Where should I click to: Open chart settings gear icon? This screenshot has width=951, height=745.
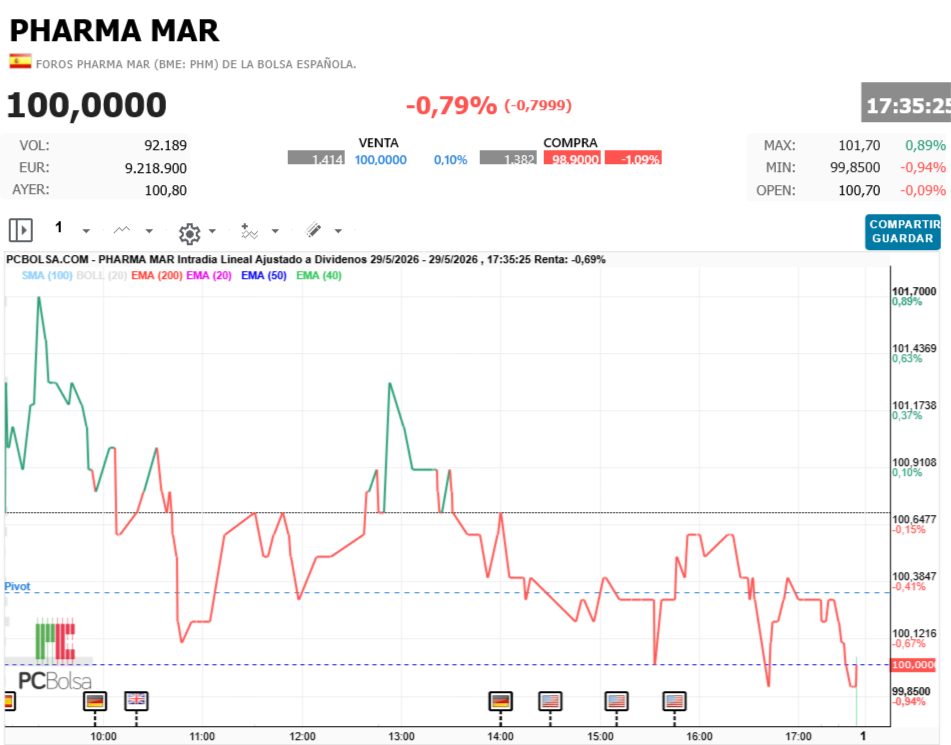[189, 233]
